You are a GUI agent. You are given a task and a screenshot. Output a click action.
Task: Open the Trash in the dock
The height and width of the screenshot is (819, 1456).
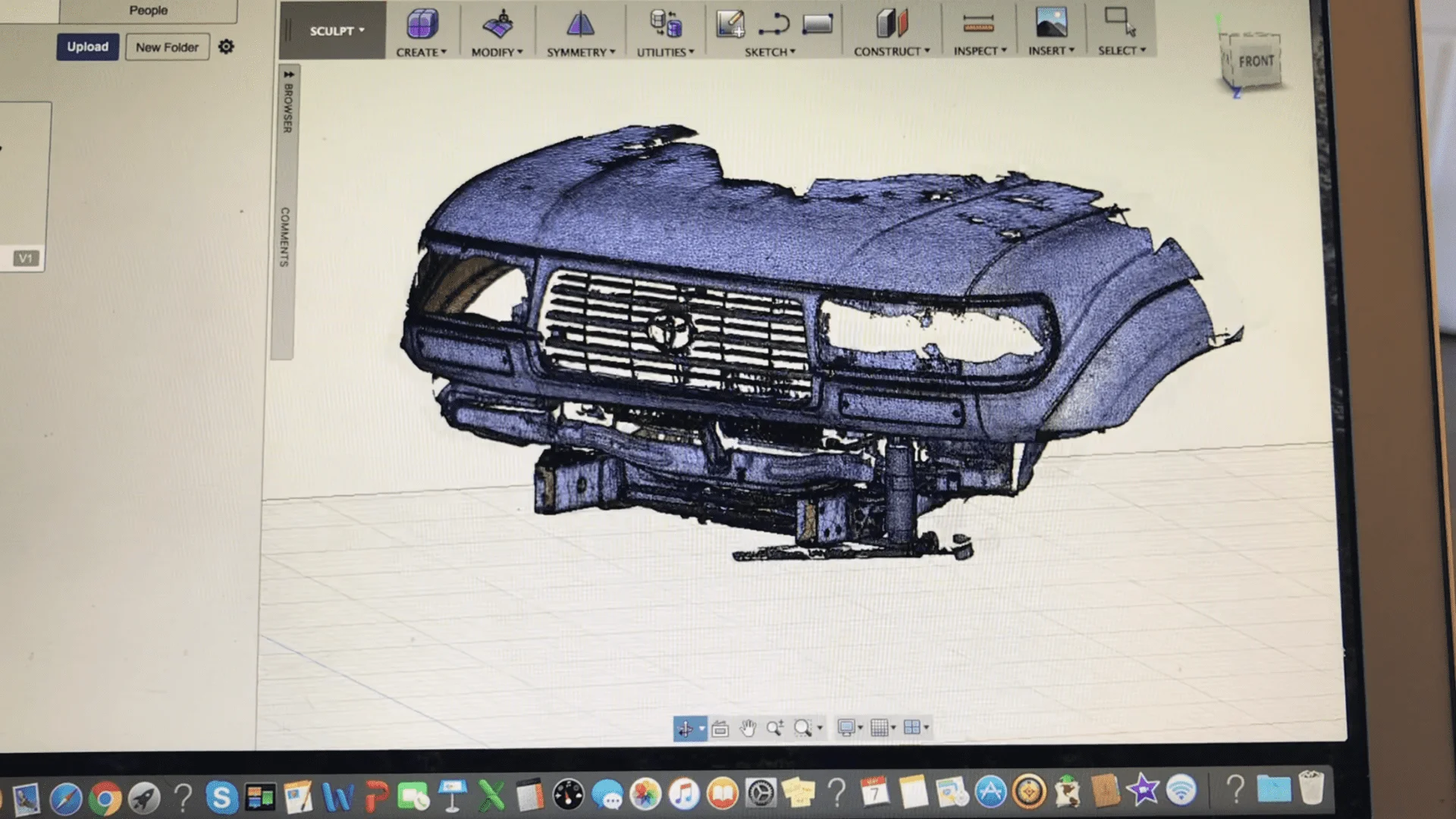coord(1311,788)
